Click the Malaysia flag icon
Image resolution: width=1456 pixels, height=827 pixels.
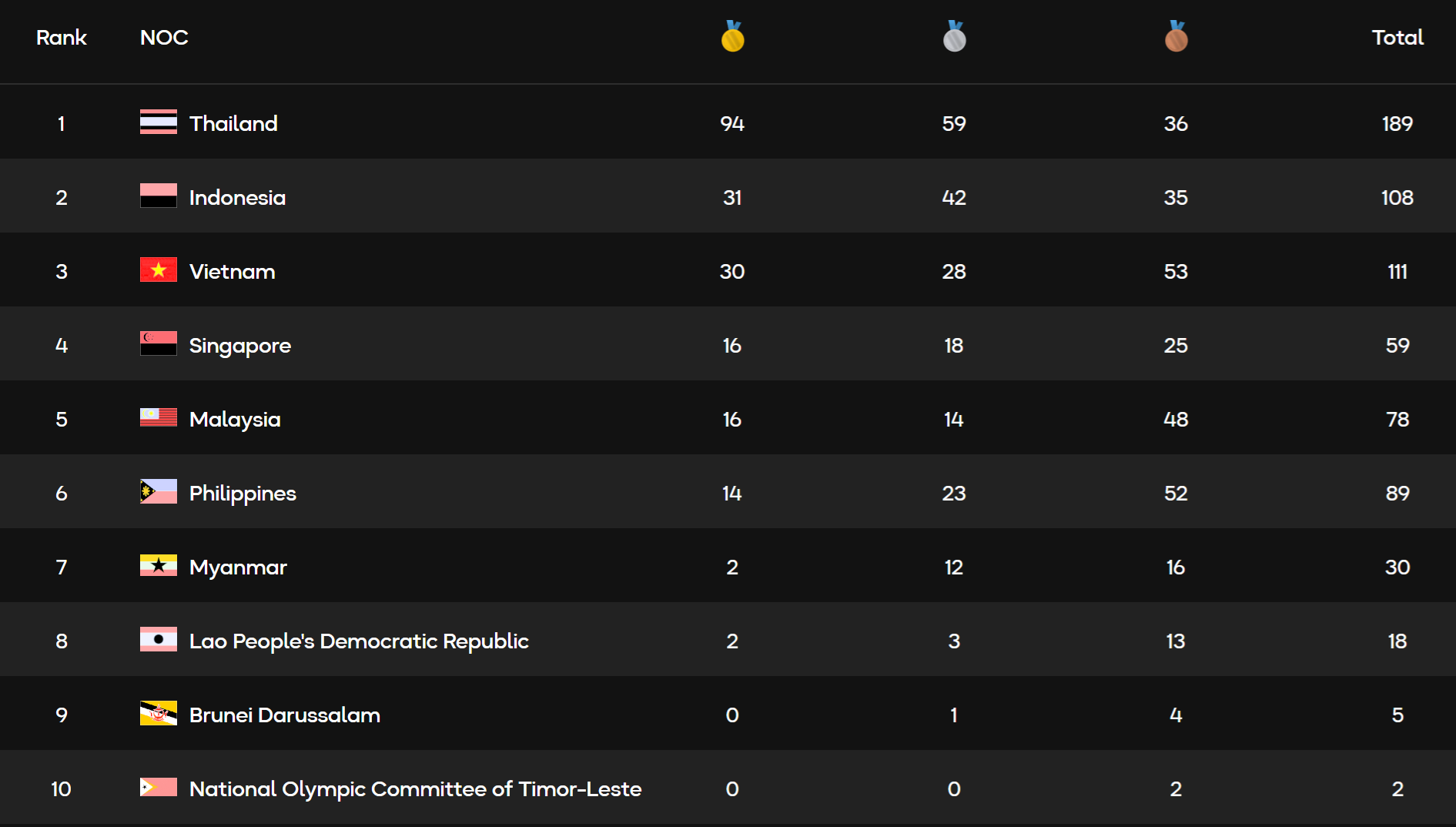click(x=158, y=418)
